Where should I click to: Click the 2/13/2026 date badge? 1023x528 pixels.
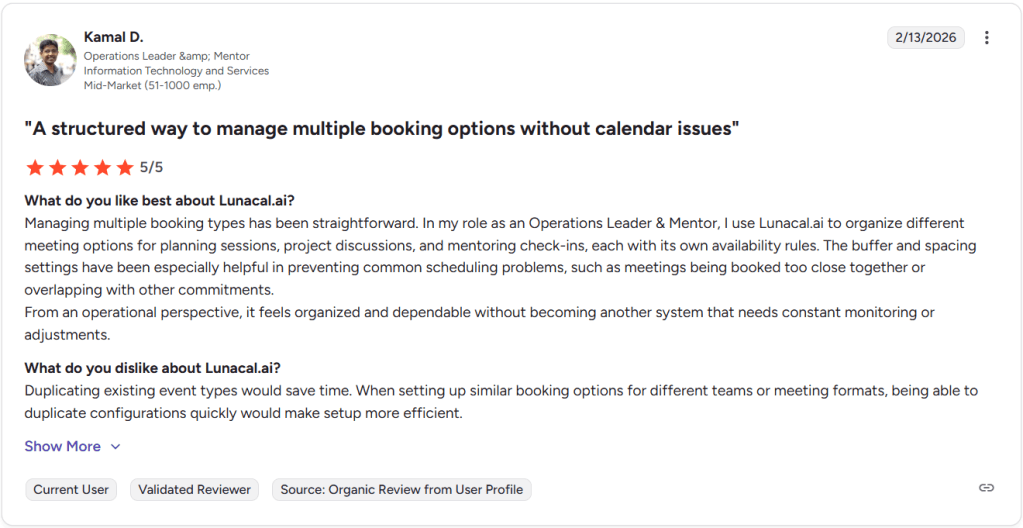click(x=925, y=38)
